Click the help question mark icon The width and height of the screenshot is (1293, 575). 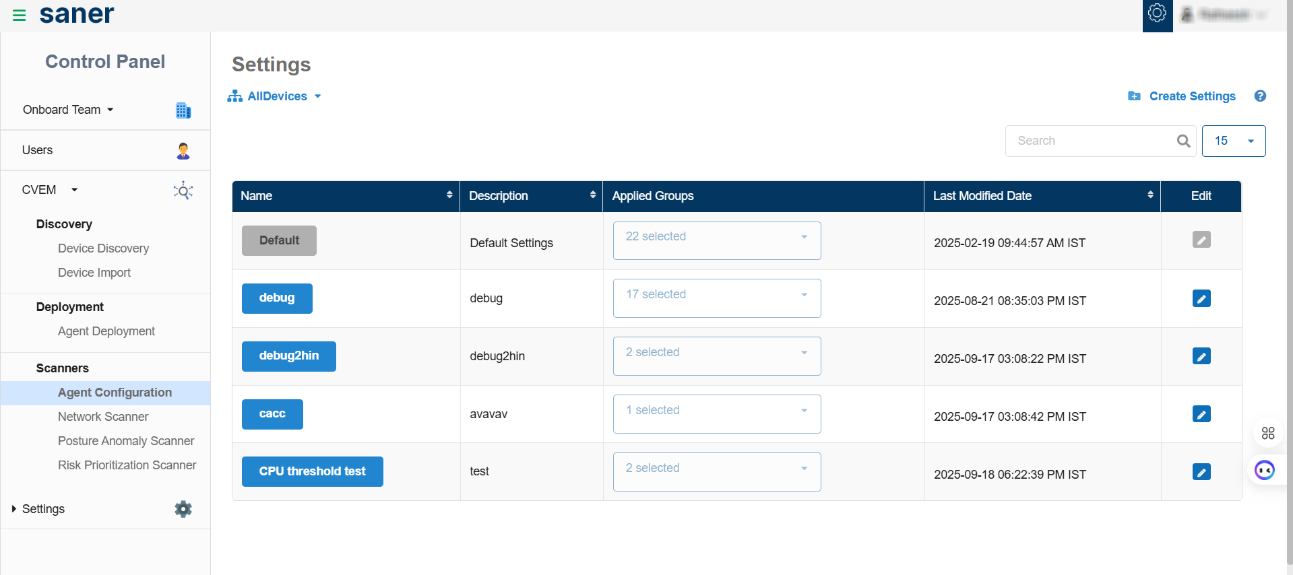(x=1260, y=96)
